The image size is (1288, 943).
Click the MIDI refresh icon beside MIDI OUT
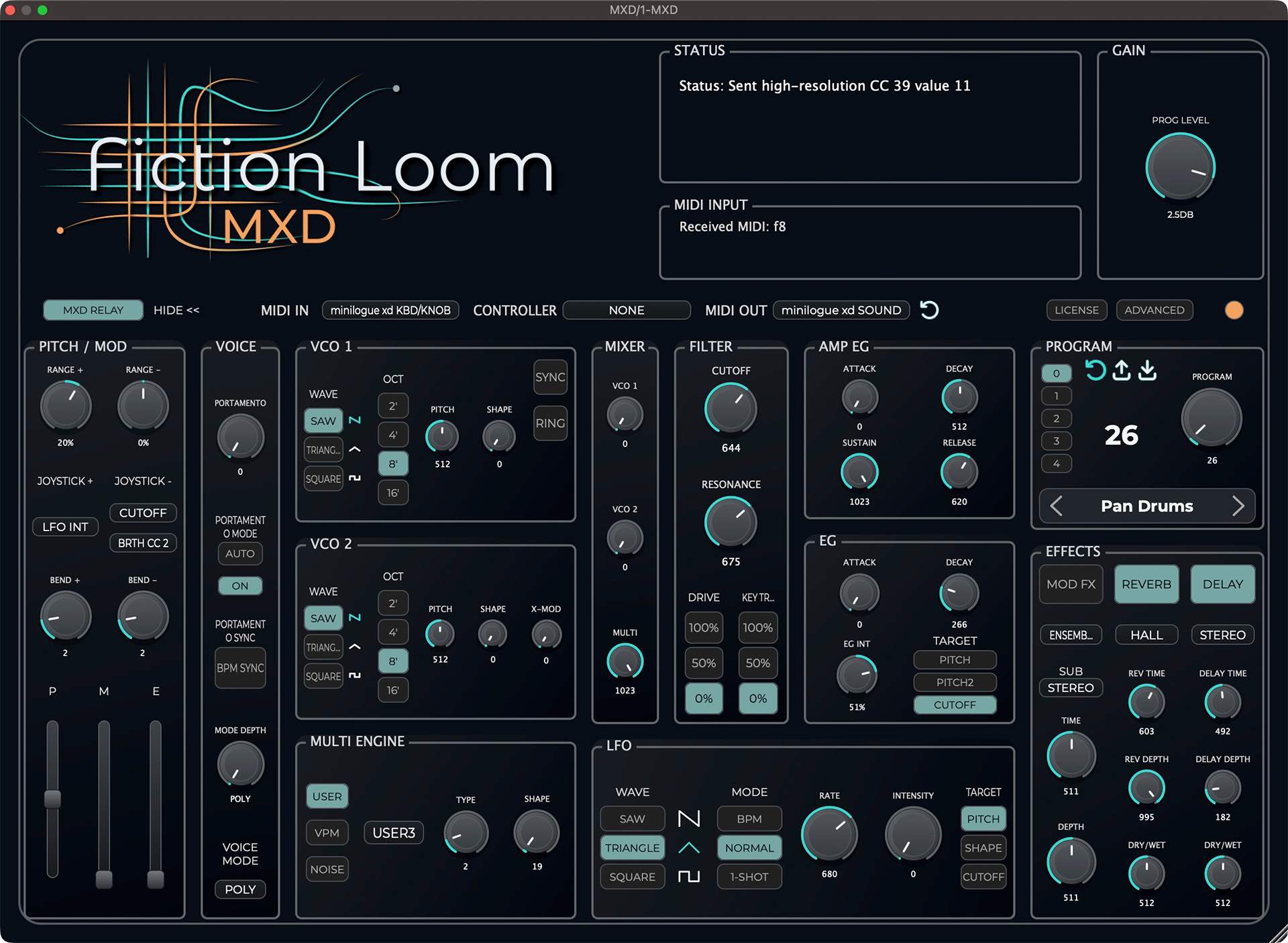[929, 310]
